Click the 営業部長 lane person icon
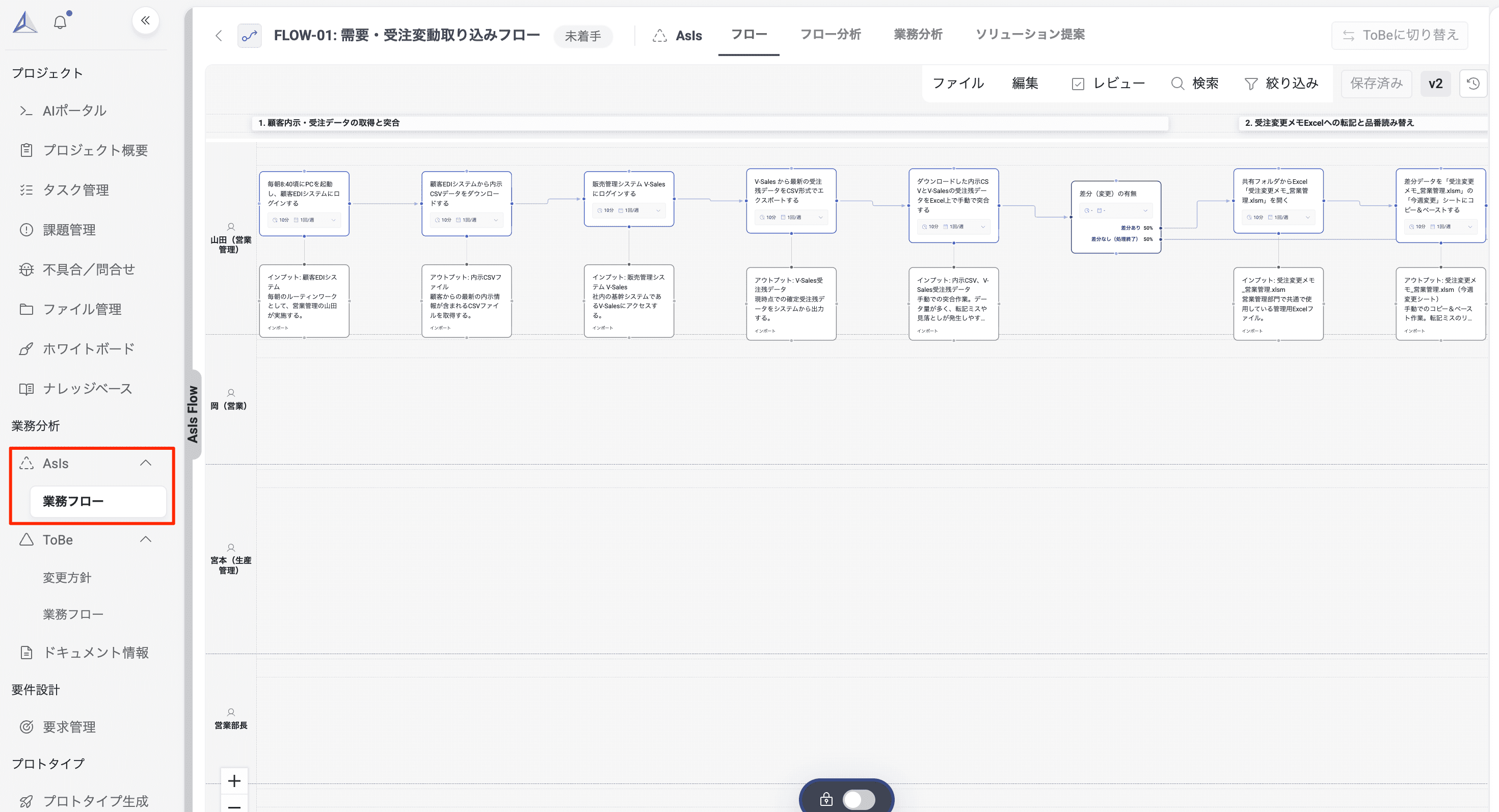This screenshot has height=812, width=1499. click(x=231, y=712)
